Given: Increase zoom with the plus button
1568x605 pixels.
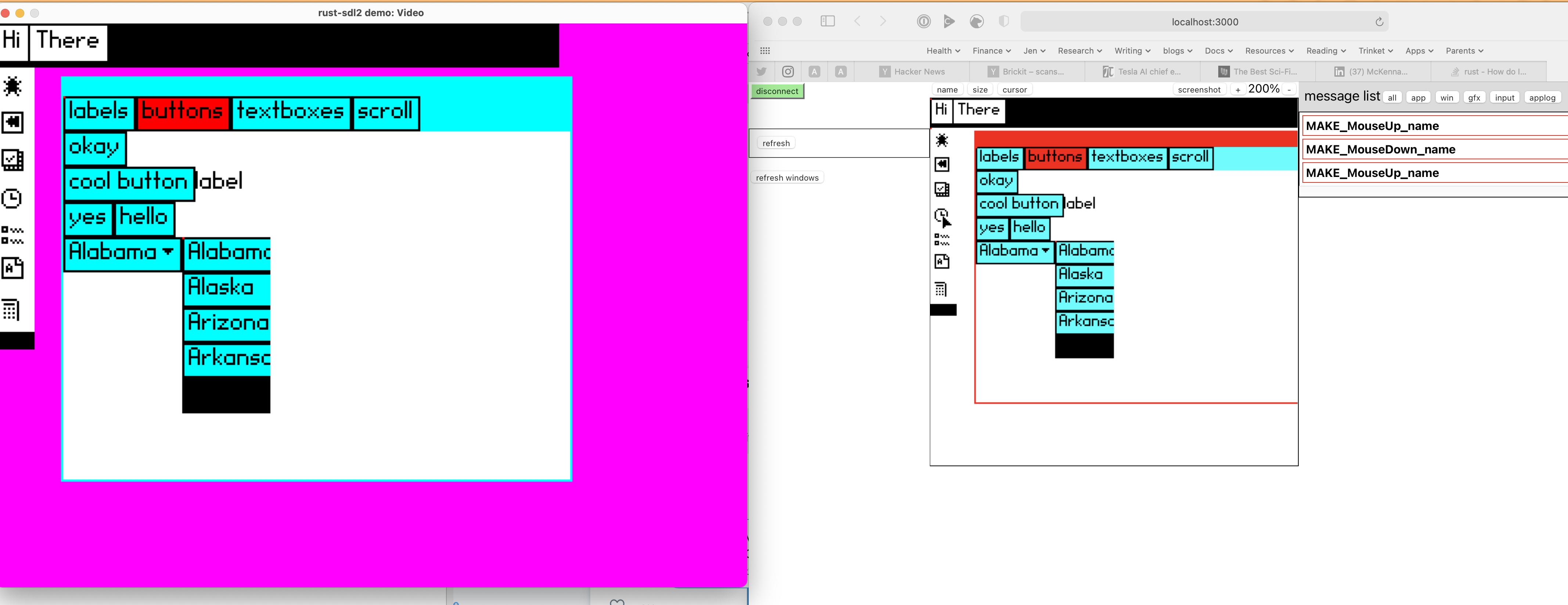Looking at the screenshot, I should (1237, 90).
